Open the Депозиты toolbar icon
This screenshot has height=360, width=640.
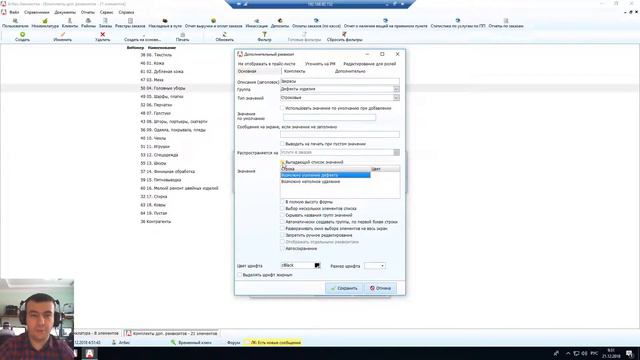(280, 23)
